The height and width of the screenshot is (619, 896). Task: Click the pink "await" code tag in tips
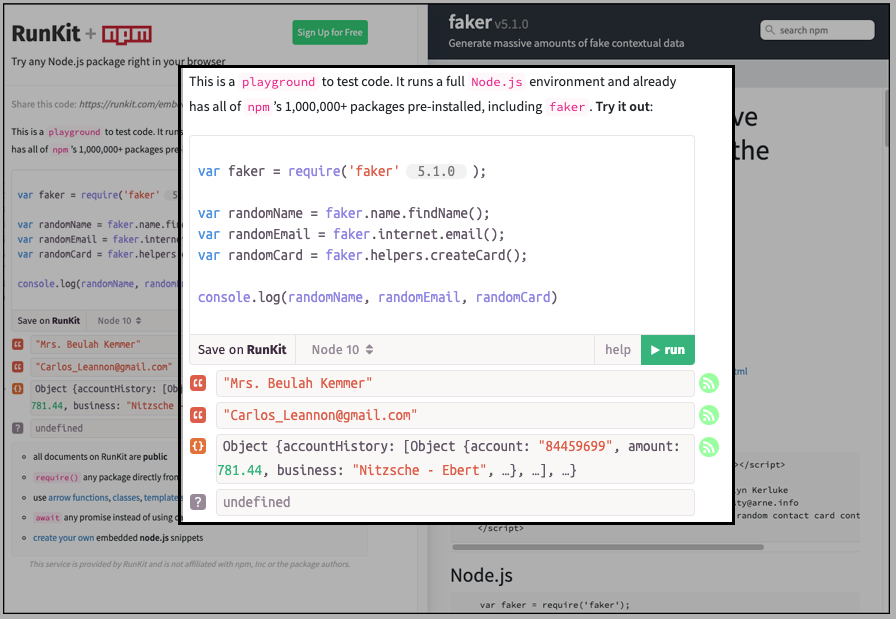tap(47, 517)
